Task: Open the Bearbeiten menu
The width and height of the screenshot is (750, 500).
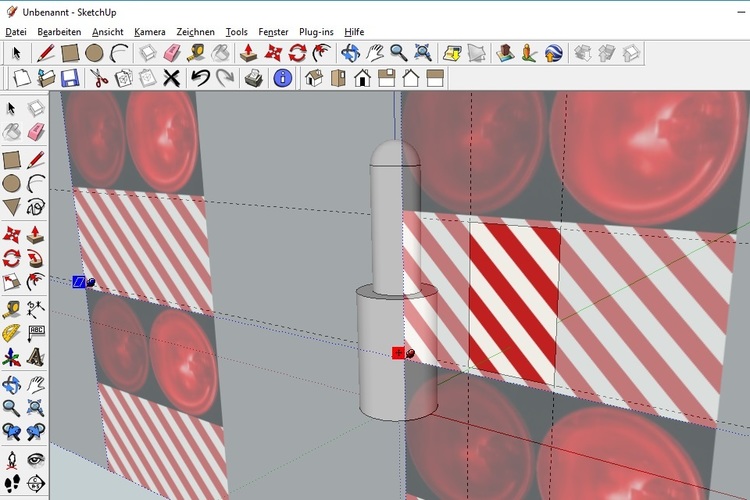Action: [x=59, y=32]
